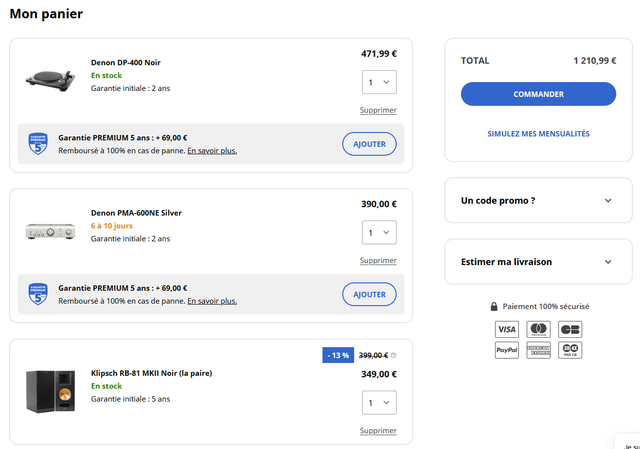Click the CB card payment icon
Viewport: 640px width, 449px height.
tap(570, 329)
